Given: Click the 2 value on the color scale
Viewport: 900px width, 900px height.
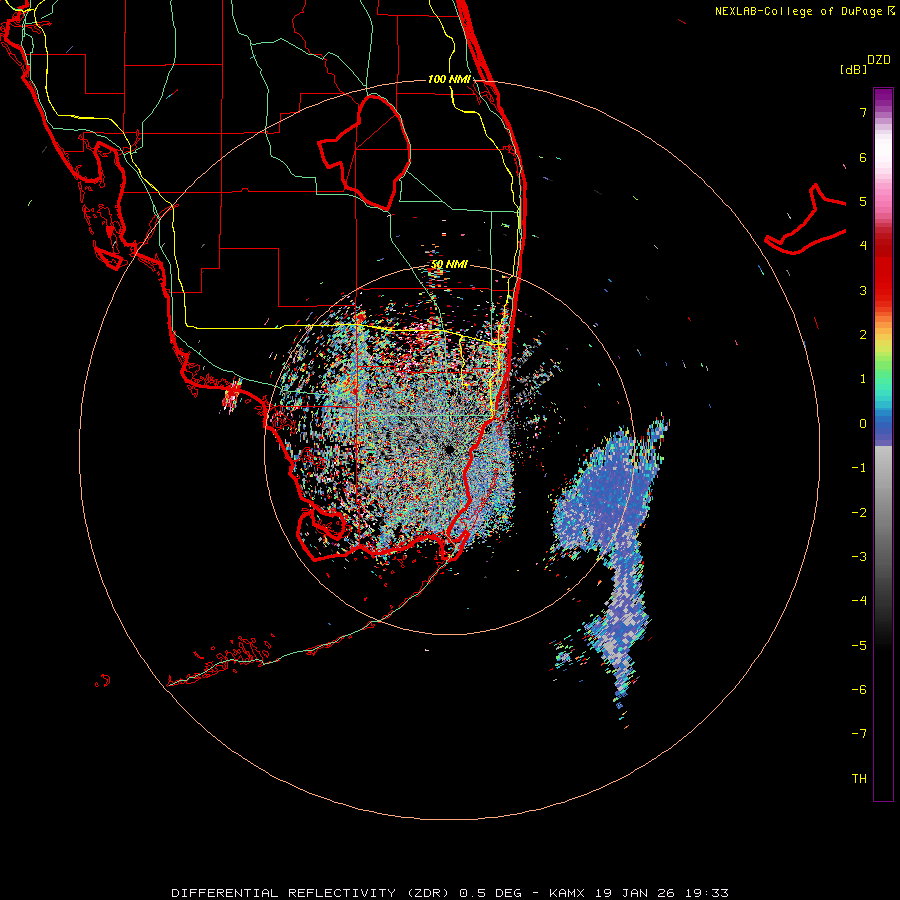Looking at the screenshot, I should tap(863, 335).
